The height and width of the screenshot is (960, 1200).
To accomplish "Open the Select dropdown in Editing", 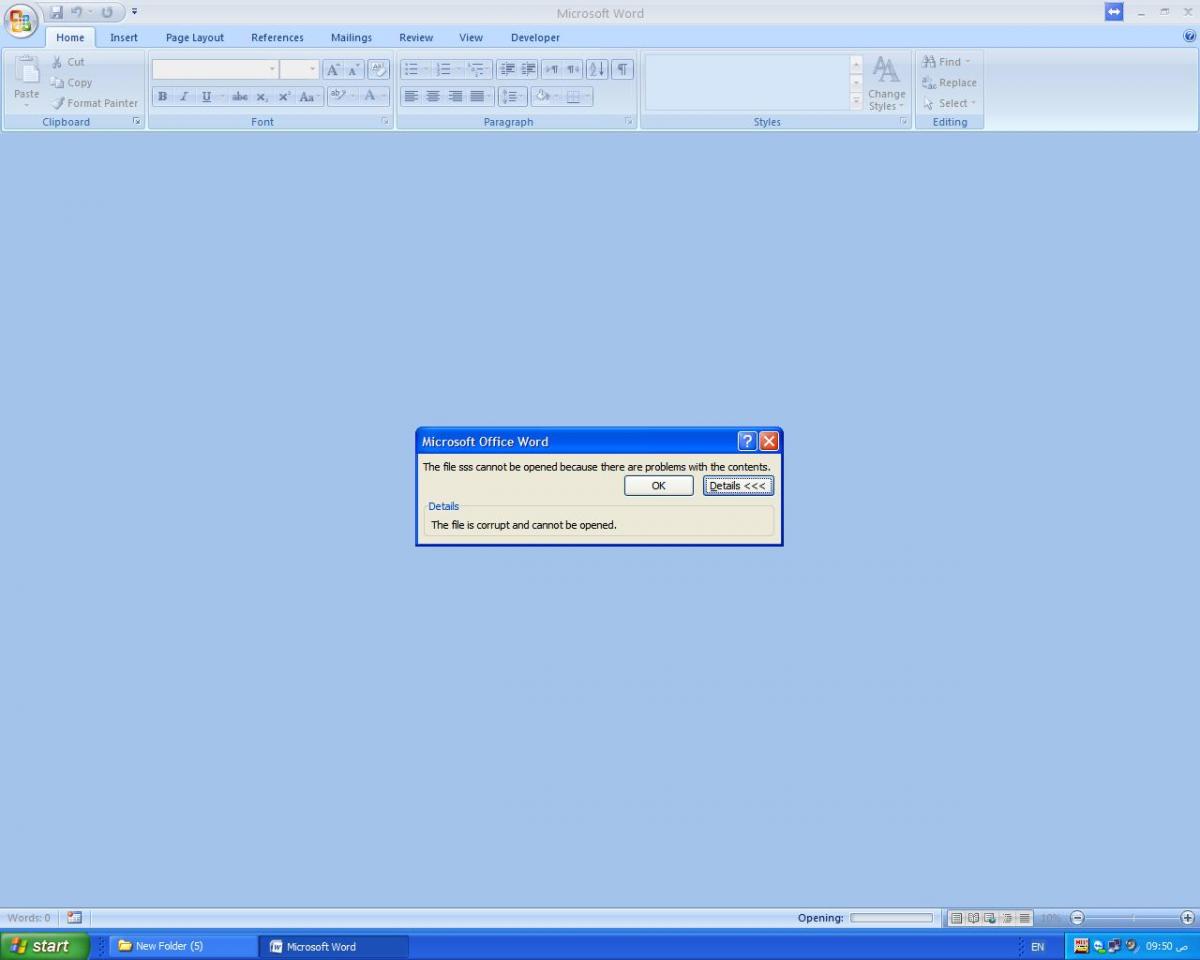I will (949, 103).
